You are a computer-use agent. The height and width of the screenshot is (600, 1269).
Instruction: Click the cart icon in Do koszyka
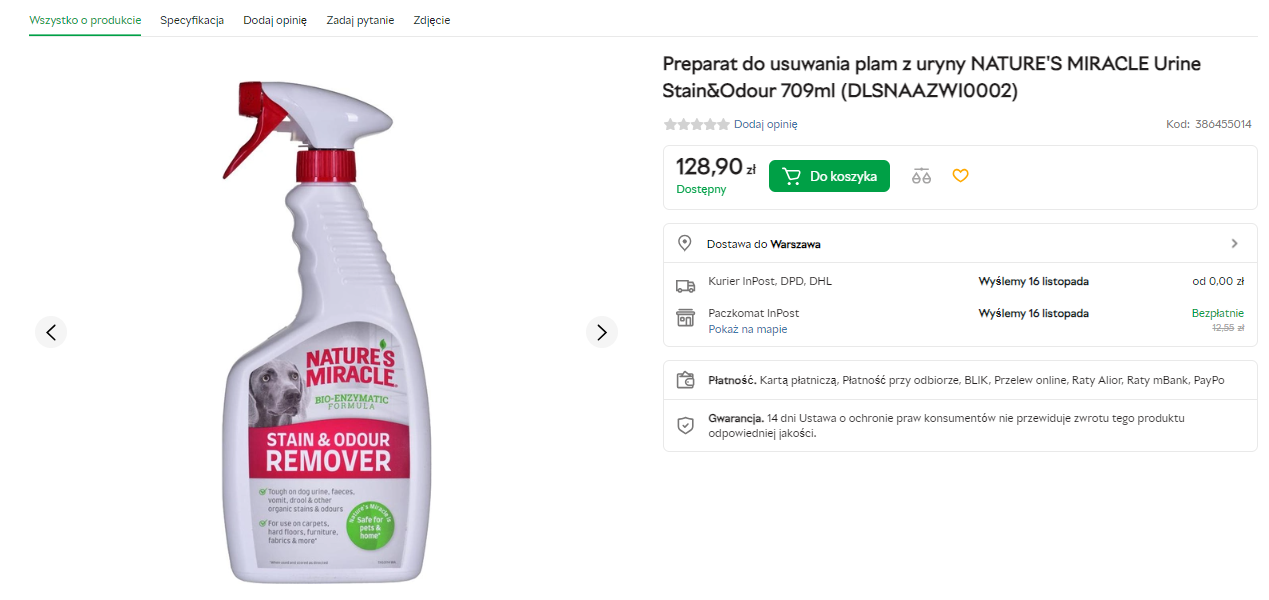click(791, 177)
